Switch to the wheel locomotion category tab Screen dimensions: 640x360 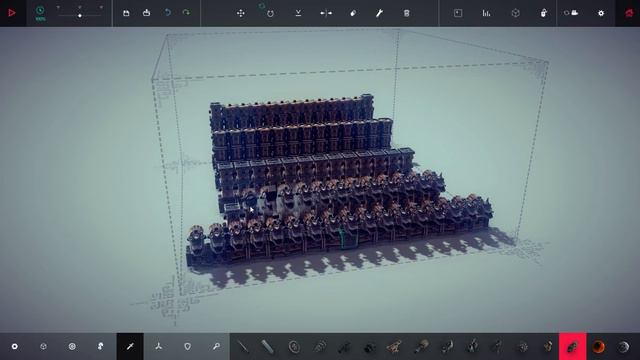(72, 347)
